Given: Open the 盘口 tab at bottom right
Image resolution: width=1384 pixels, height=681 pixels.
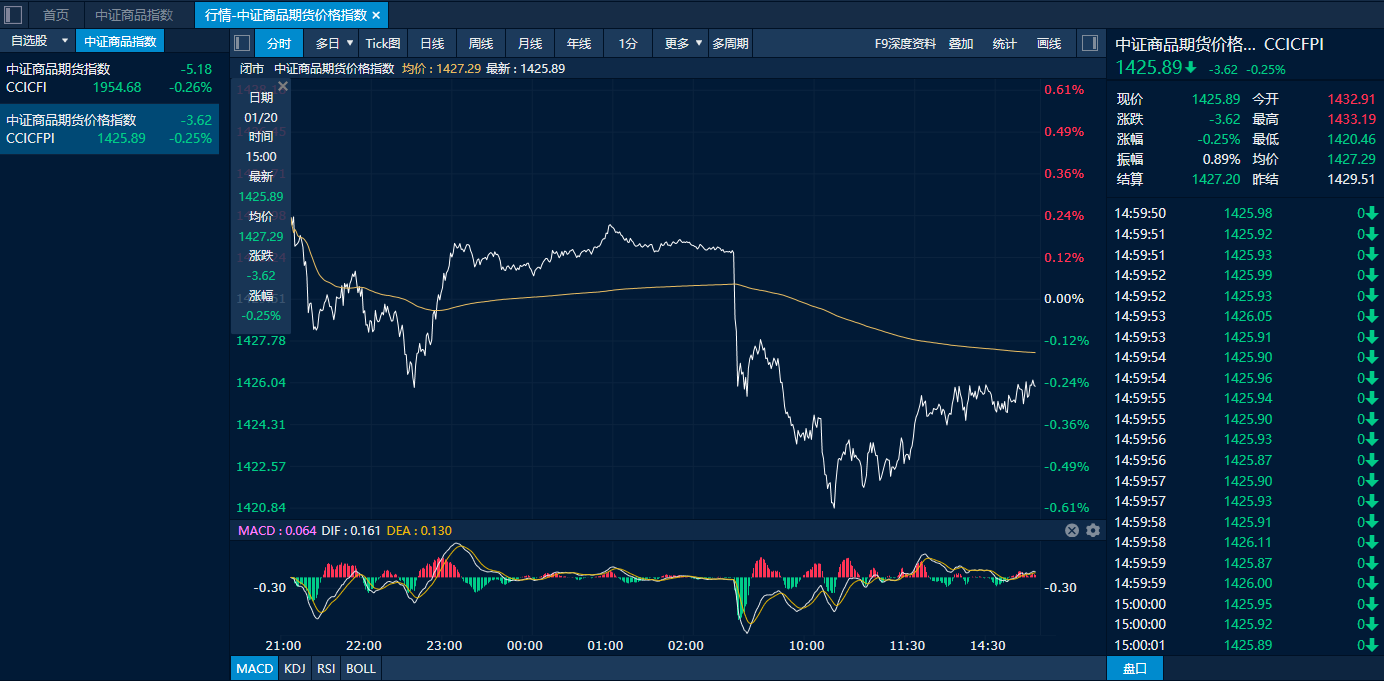Looking at the screenshot, I should pyautogui.click(x=1135, y=668).
